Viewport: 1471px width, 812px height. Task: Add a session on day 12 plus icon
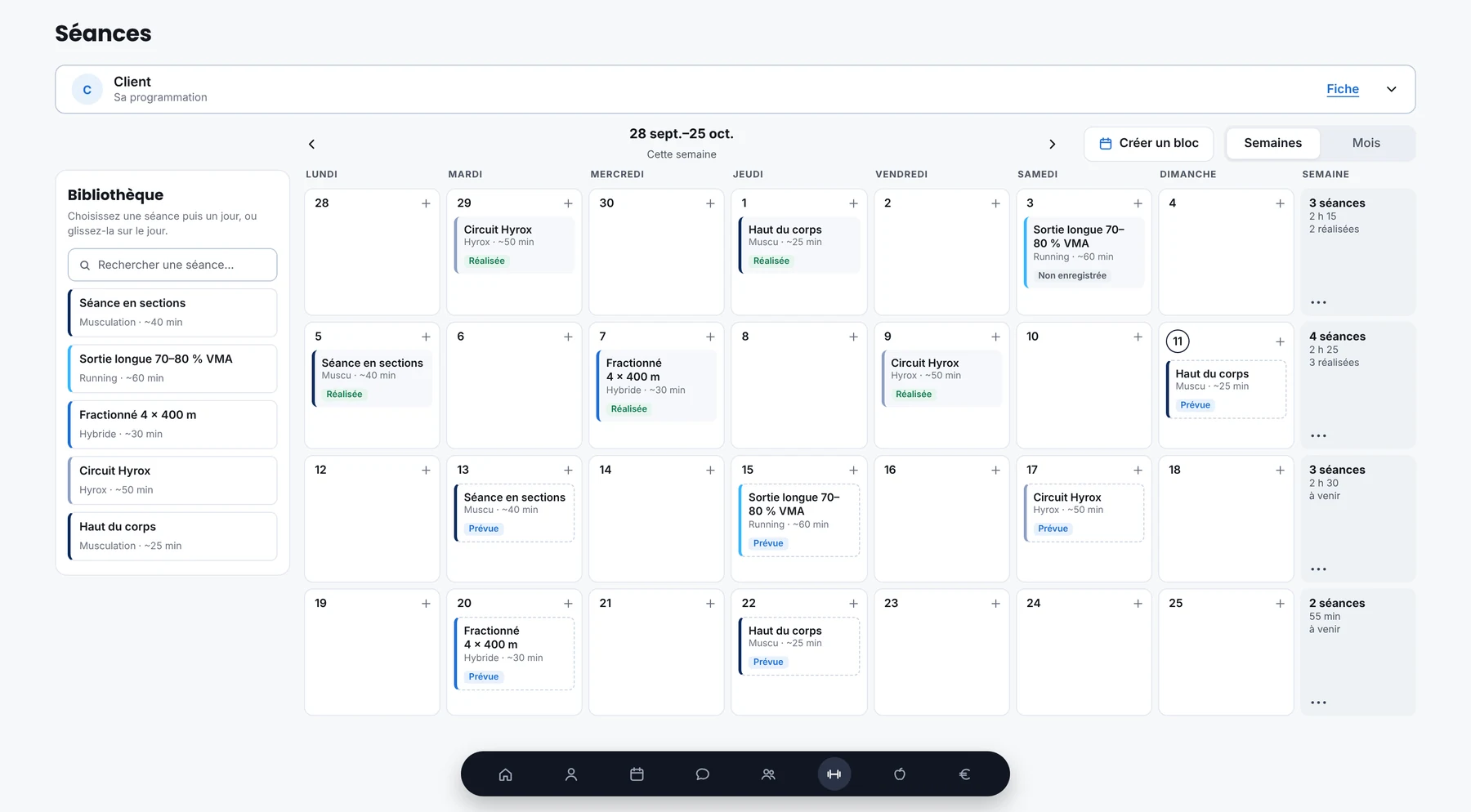426,471
